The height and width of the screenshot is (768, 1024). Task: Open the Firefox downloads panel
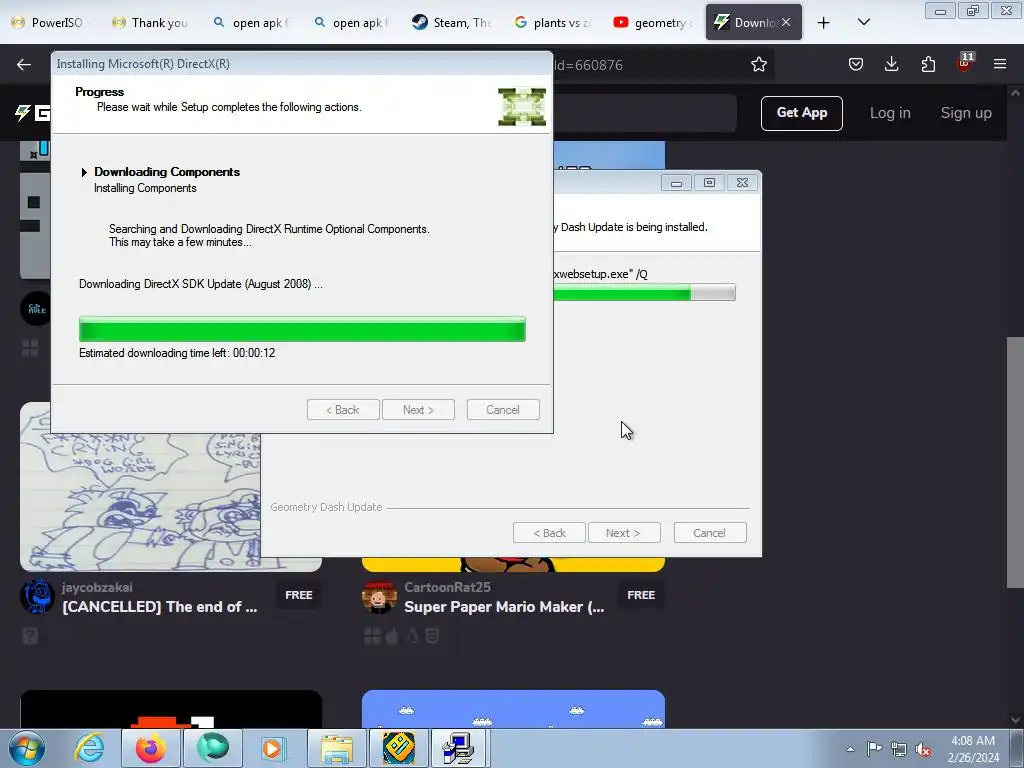click(x=891, y=64)
